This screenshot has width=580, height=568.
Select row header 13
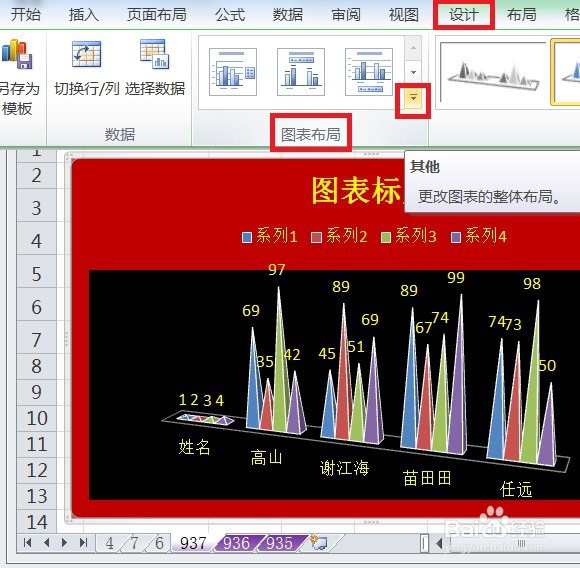point(36,496)
